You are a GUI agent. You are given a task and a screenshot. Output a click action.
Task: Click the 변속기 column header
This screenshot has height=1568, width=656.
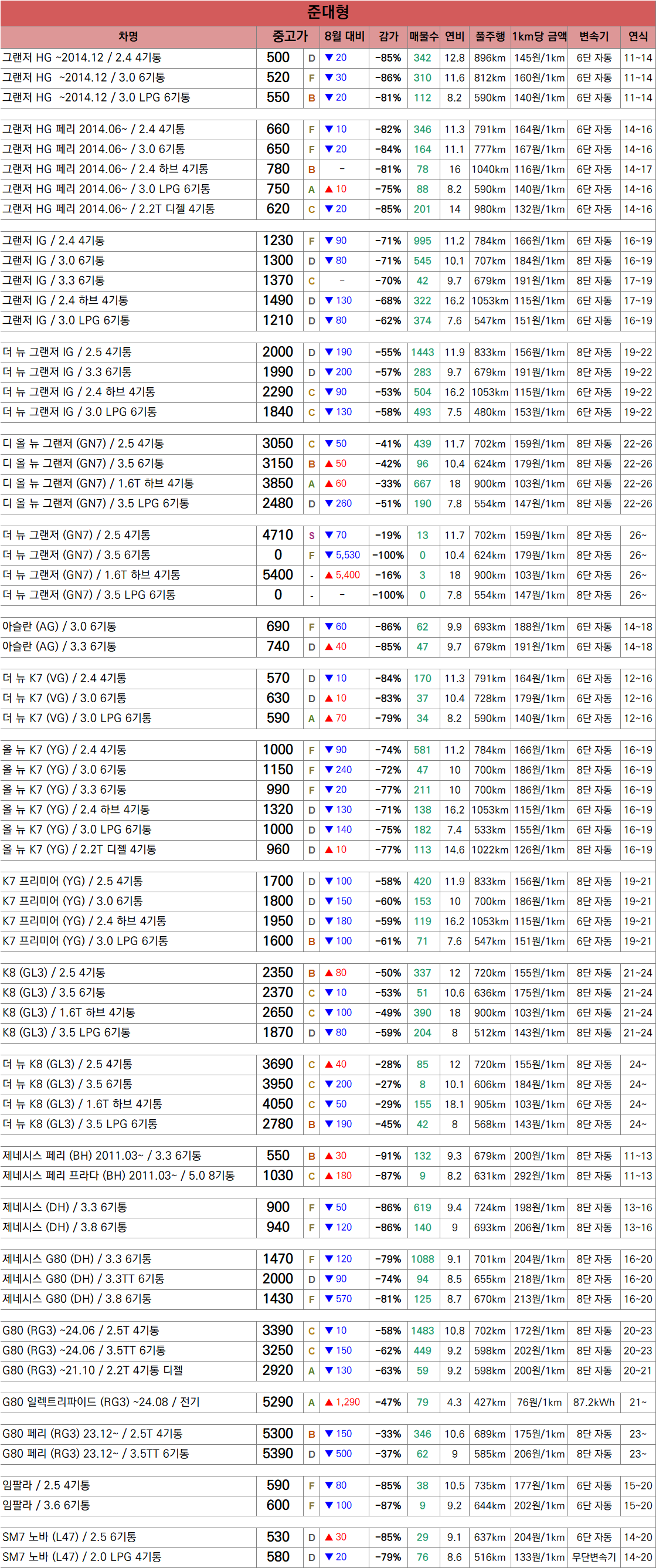click(594, 36)
